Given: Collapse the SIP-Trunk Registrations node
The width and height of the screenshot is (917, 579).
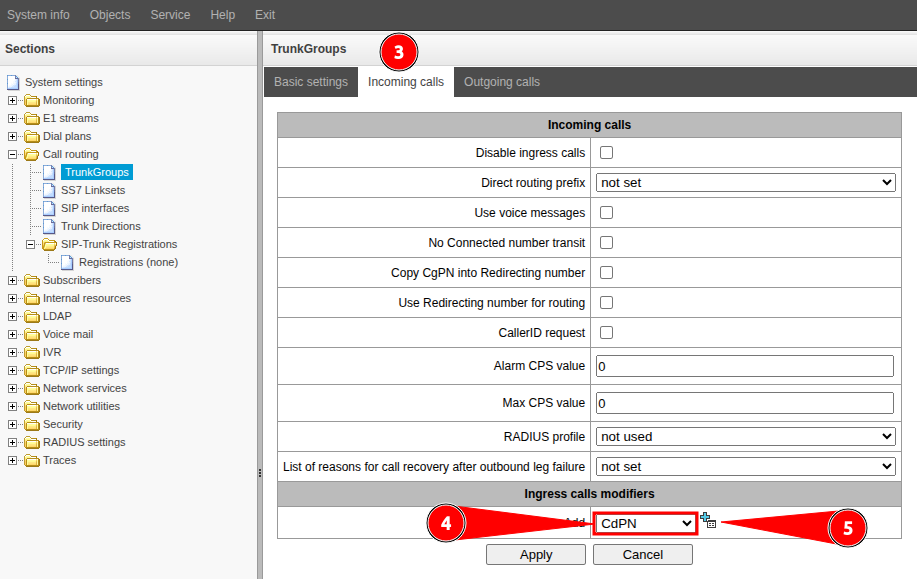Looking at the screenshot, I should point(30,244).
